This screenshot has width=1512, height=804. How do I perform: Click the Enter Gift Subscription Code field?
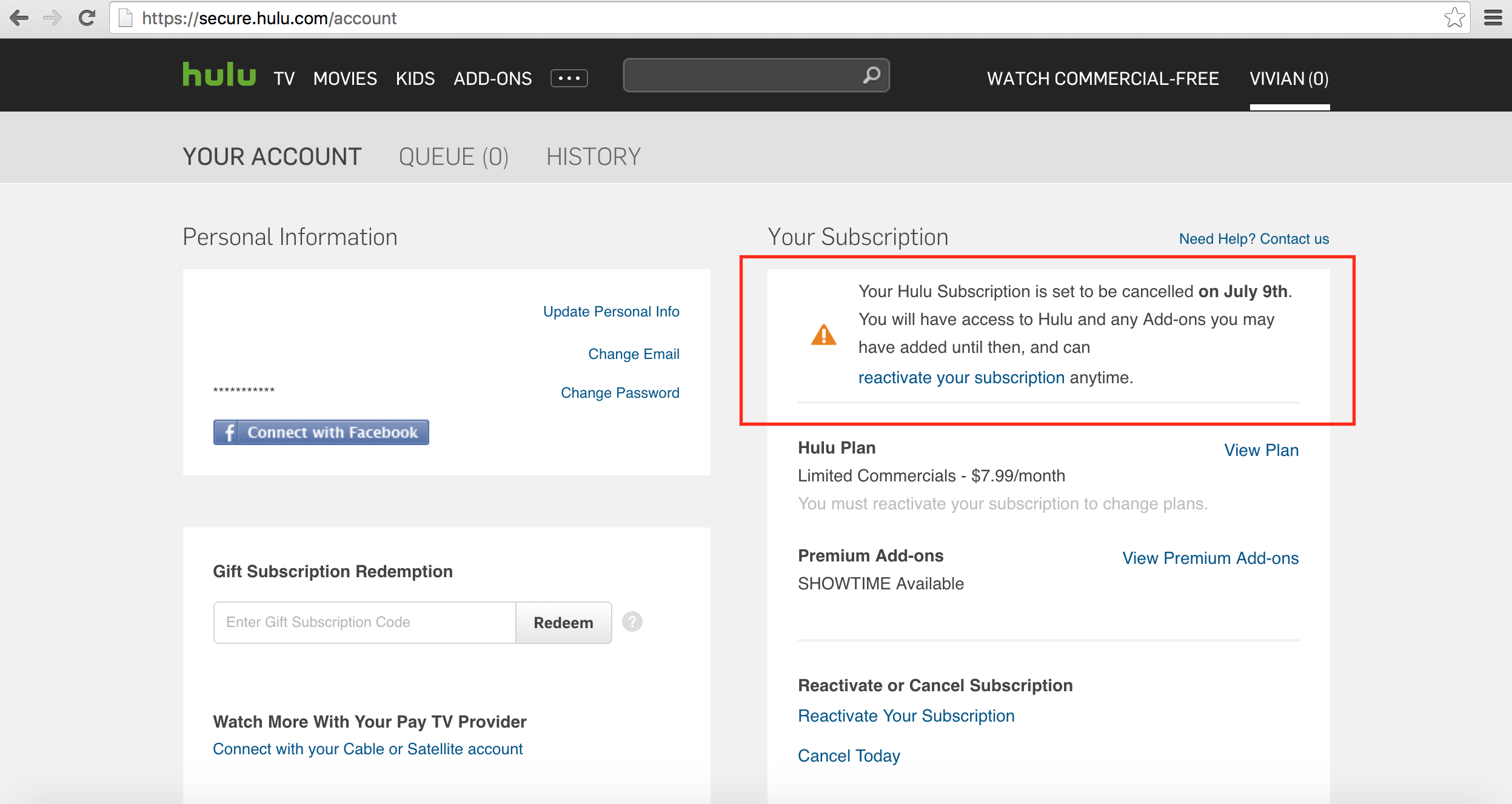pyautogui.click(x=364, y=622)
